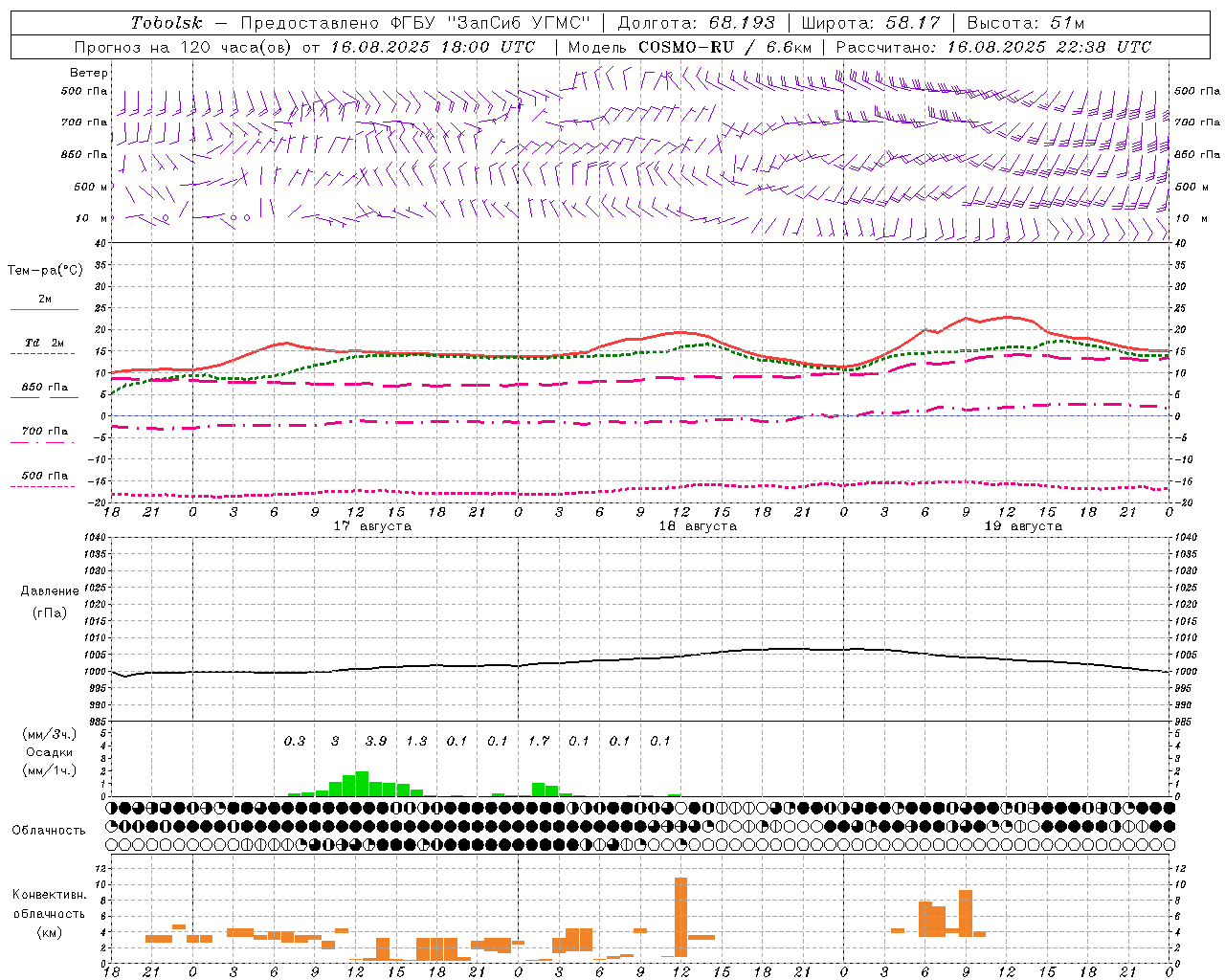
Task: Click the Широта: 58.17 header value
Action: pos(870,23)
